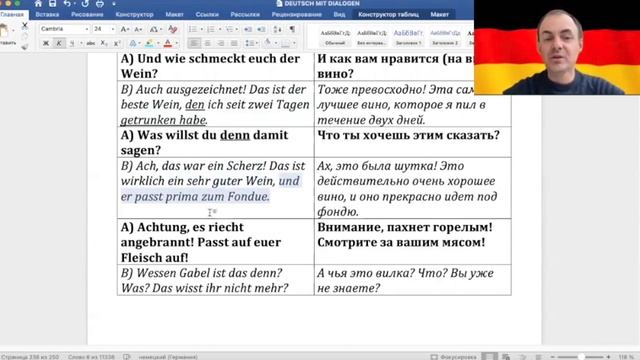Switch to the Конструктор tab
640x360 pixels.
134,14
